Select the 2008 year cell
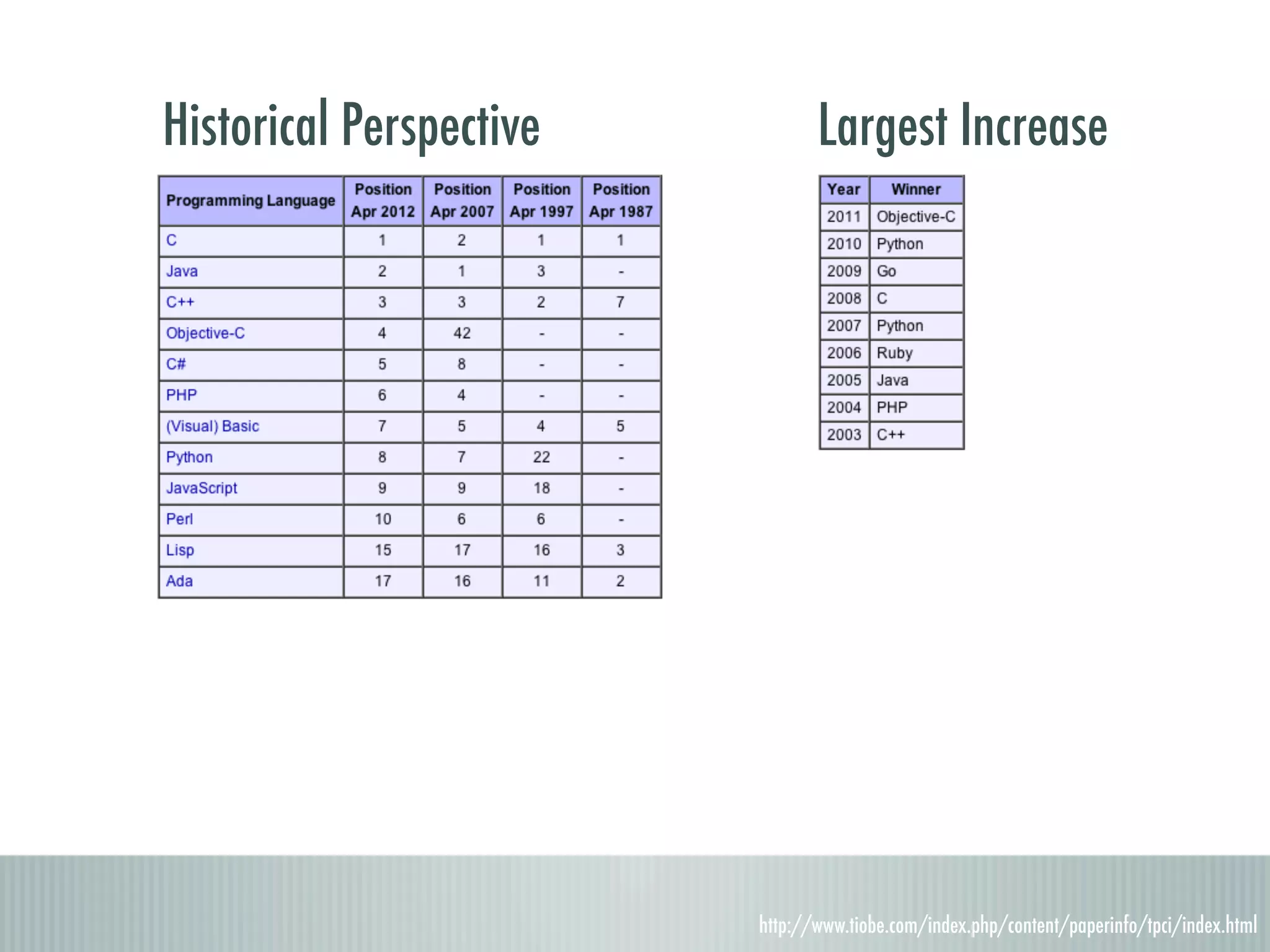1270x952 pixels. point(844,299)
